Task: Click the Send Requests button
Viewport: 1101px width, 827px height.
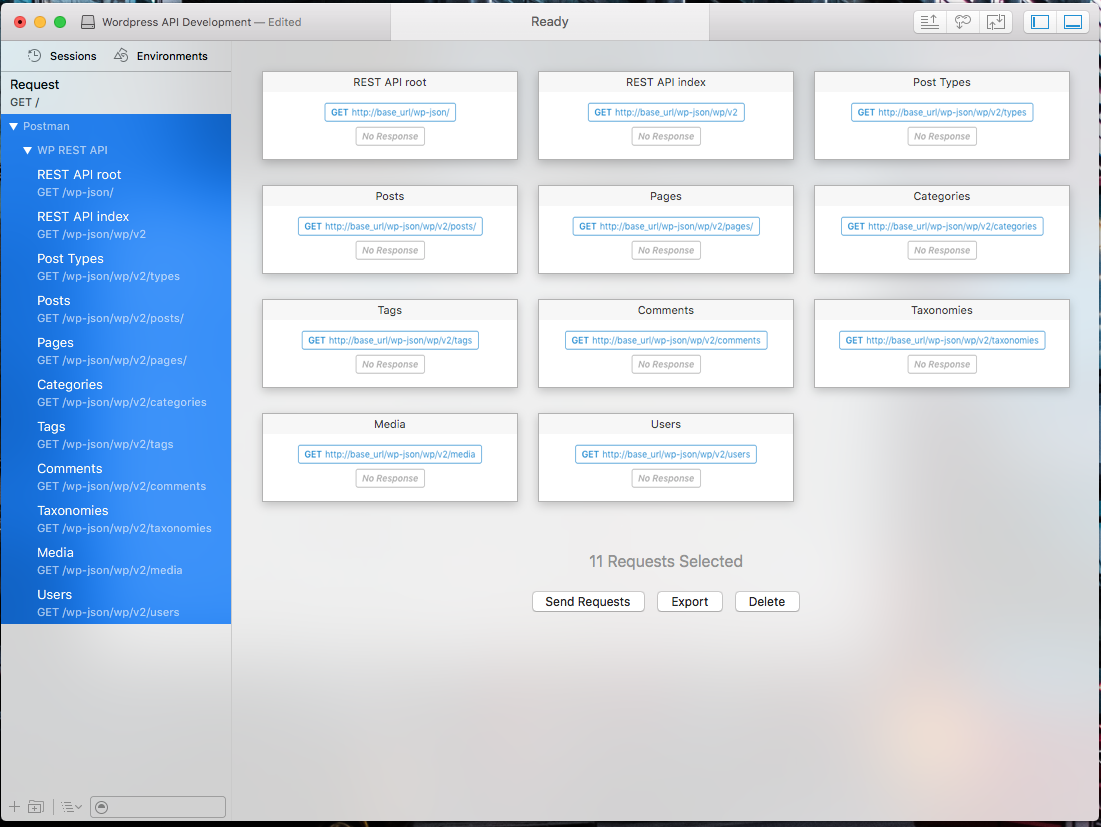Action: [588, 602]
